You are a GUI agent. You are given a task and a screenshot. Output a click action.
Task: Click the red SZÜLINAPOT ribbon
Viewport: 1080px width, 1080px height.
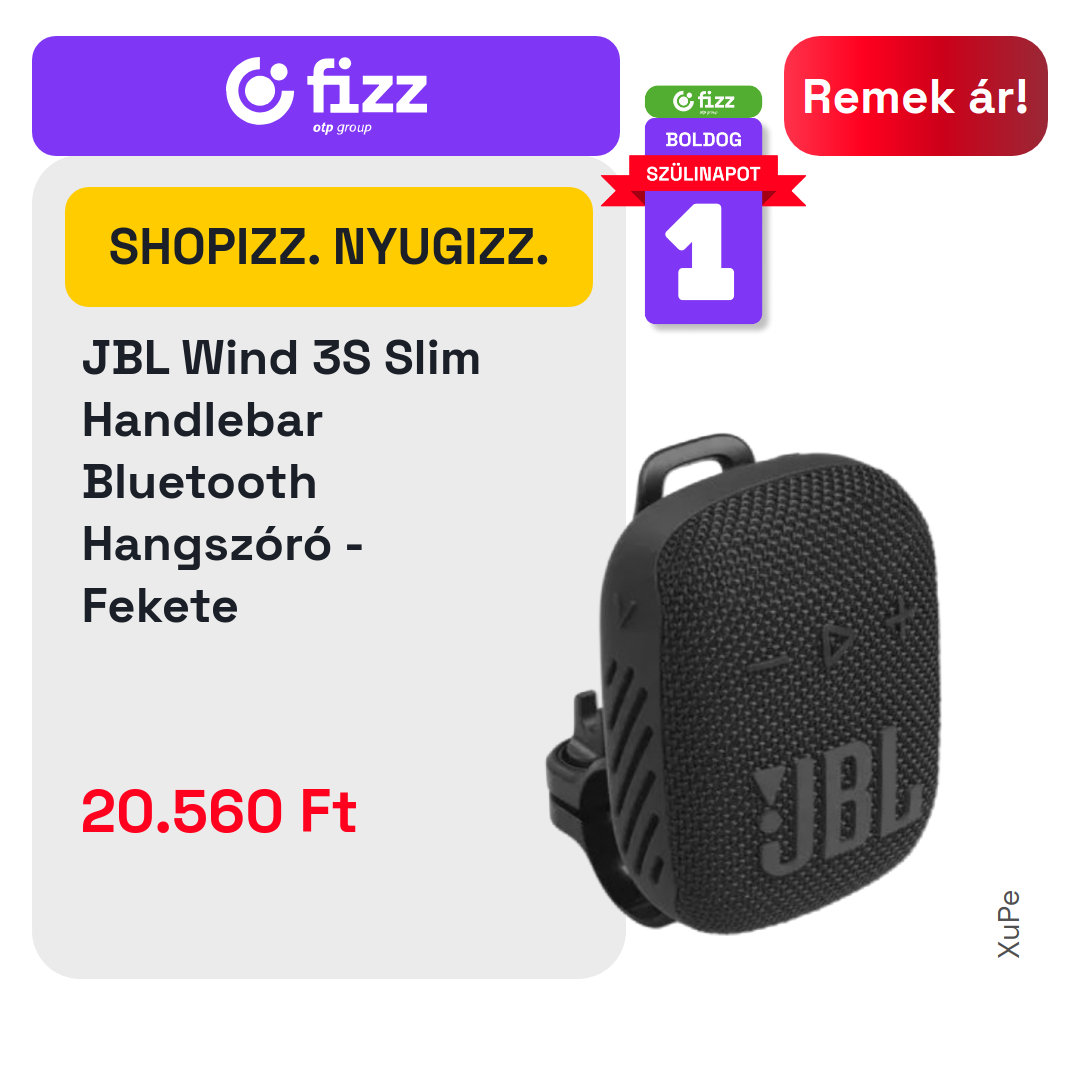[703, 176]
